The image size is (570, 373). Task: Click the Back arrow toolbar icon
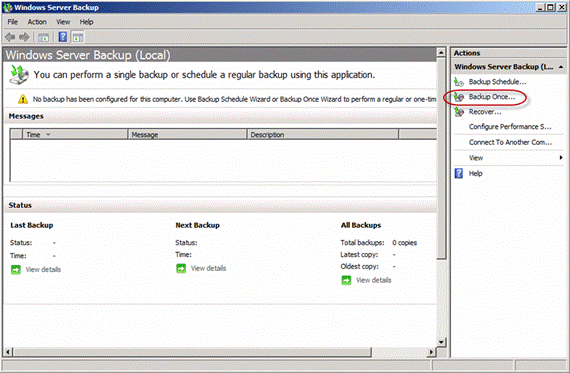click(10, 37)
